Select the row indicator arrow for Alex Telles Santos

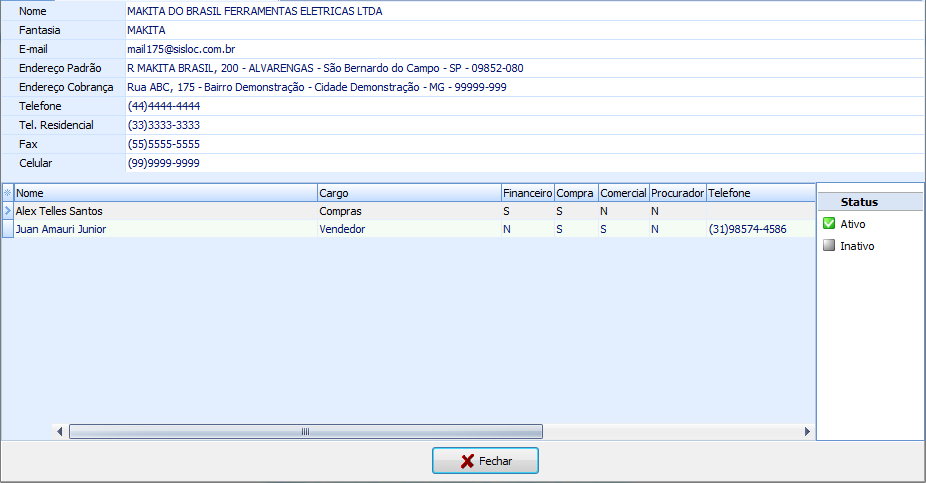click(8, 211)
